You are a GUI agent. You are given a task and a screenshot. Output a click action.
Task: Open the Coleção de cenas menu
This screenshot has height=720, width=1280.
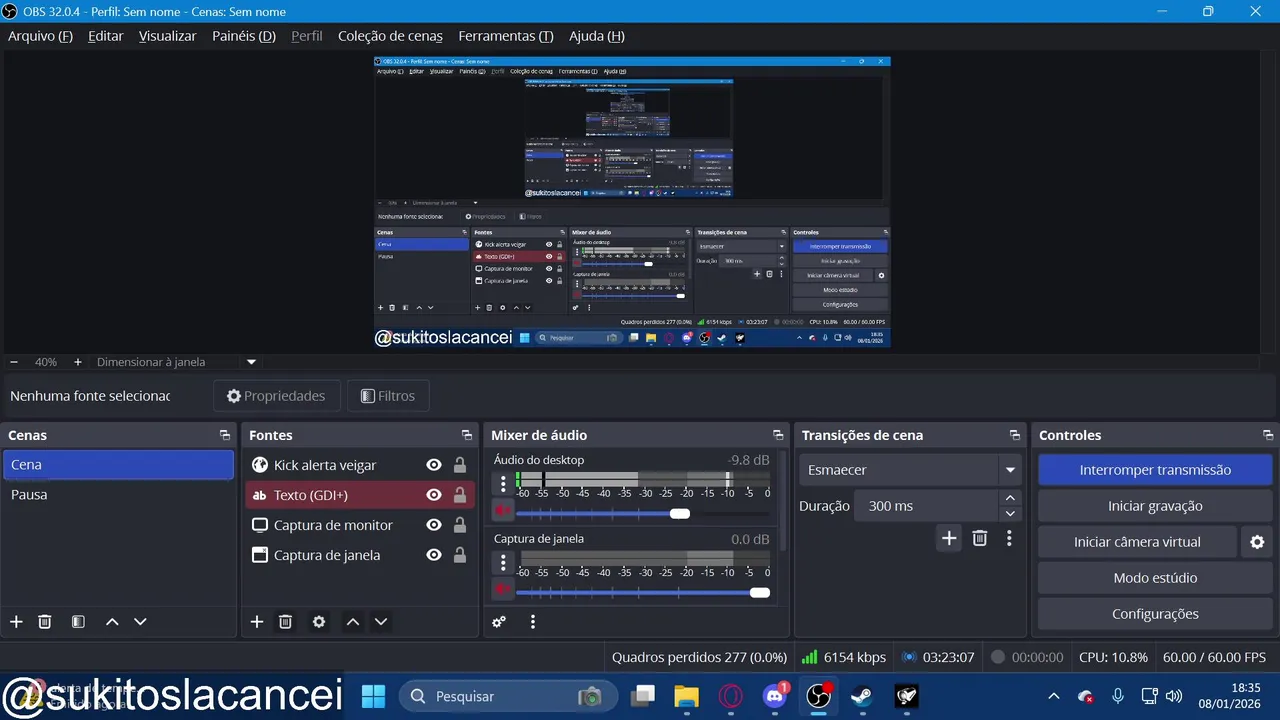coord(390,36)
